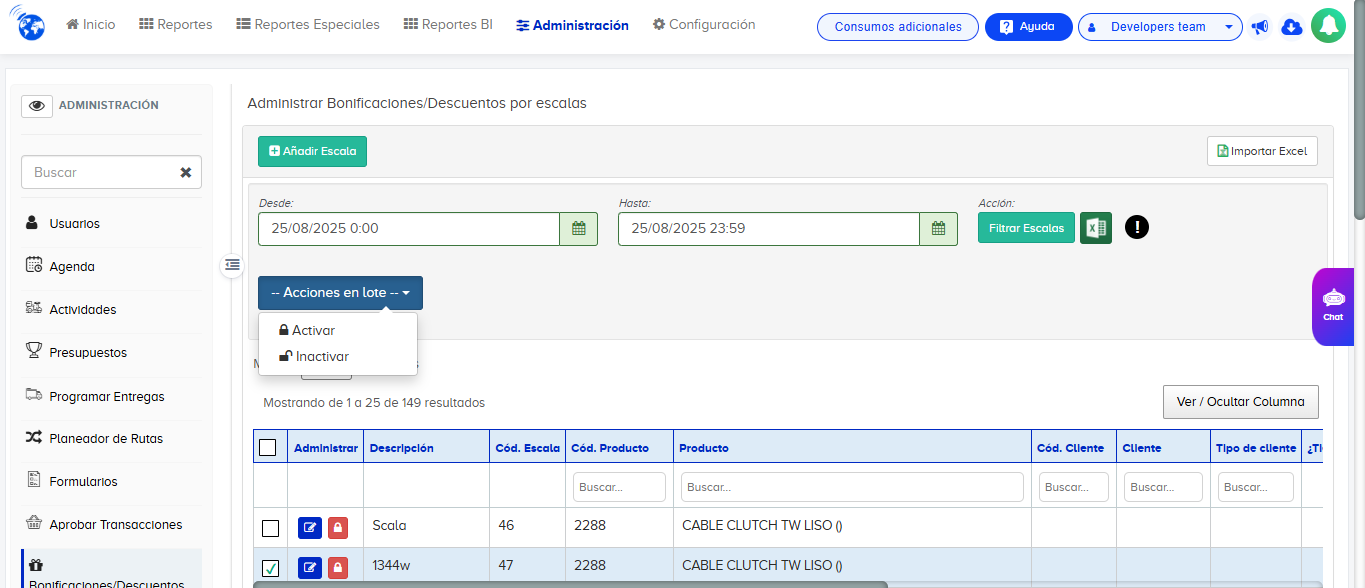The height and width of the screenshot is (588, 1365).
Task: Collapse the Acciones en lote dropdown
Action: click(340, 293)
